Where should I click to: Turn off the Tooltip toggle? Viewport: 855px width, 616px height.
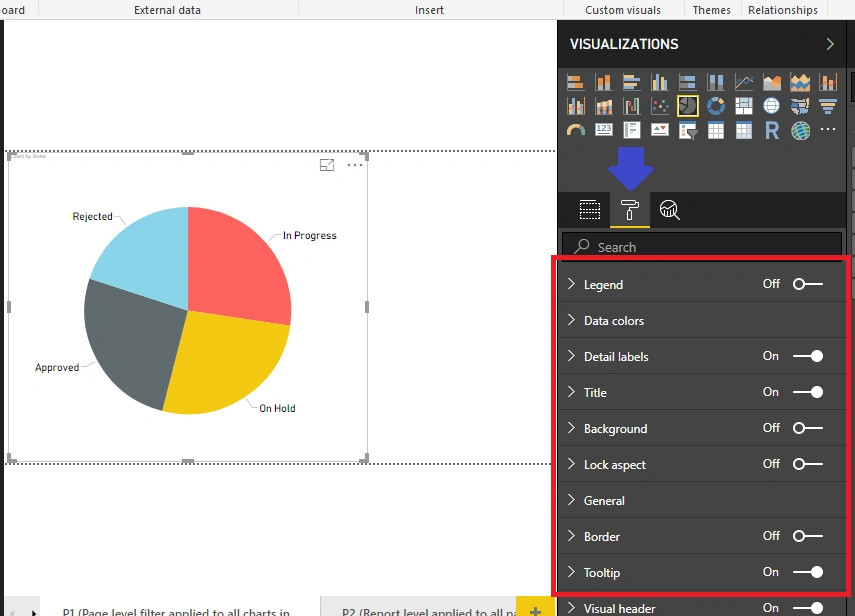808,572
